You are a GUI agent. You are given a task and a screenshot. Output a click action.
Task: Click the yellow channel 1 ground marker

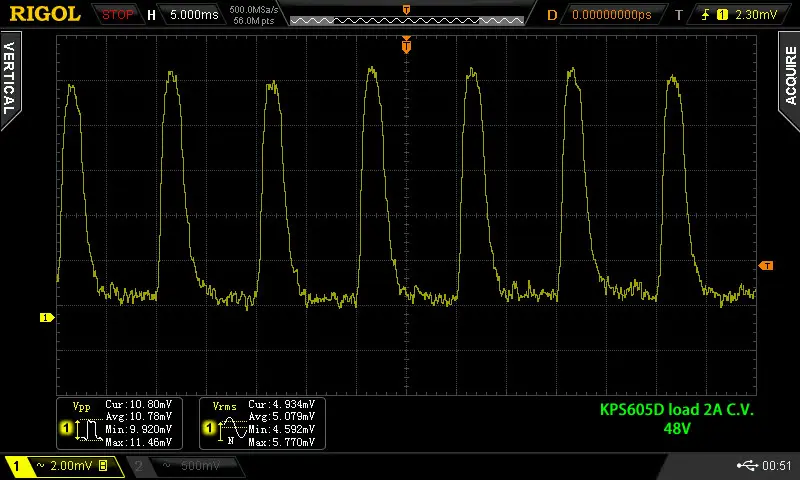[46, 318]
